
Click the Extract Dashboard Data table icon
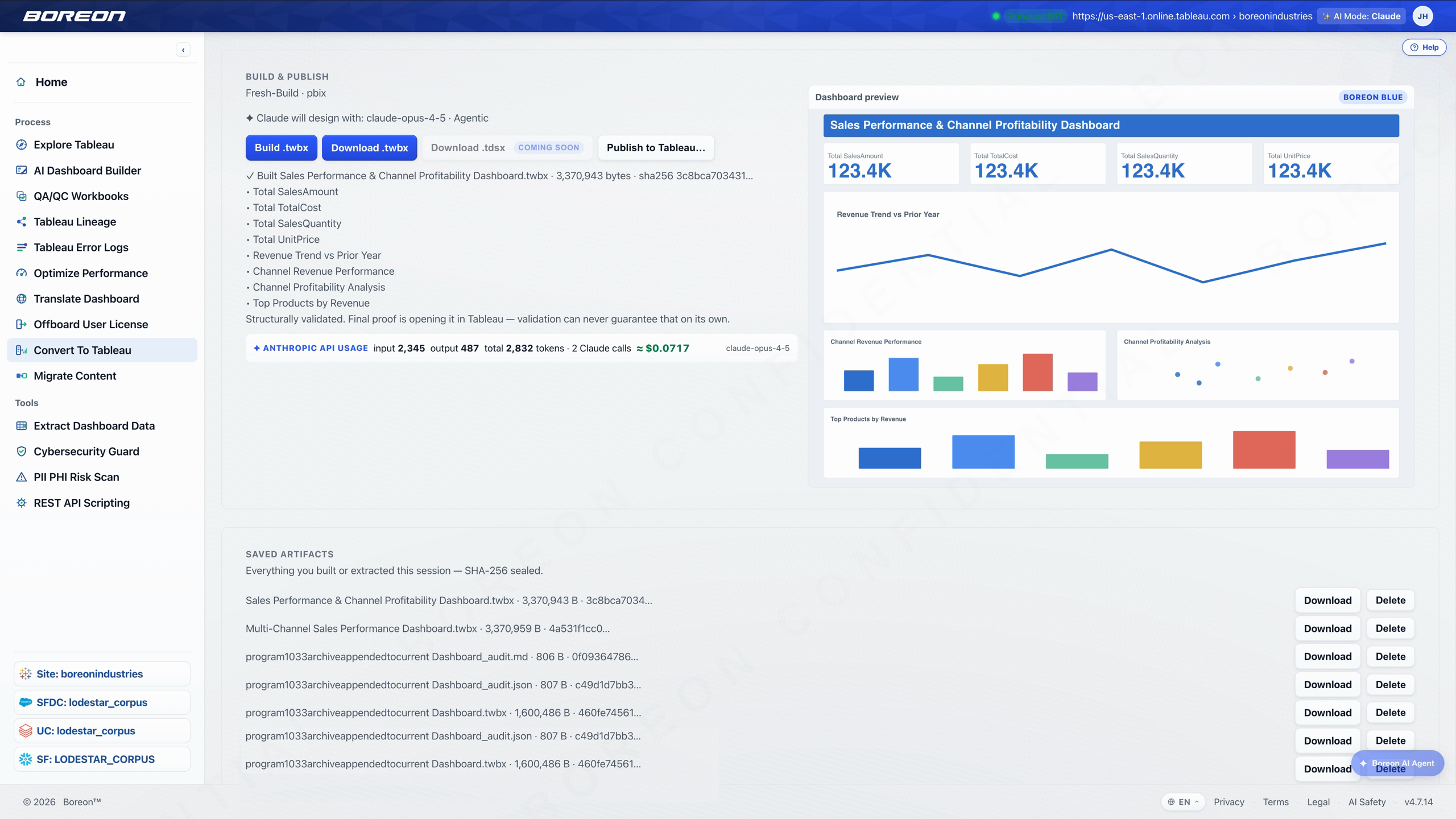pyautogui.click(x=22, y=425)
